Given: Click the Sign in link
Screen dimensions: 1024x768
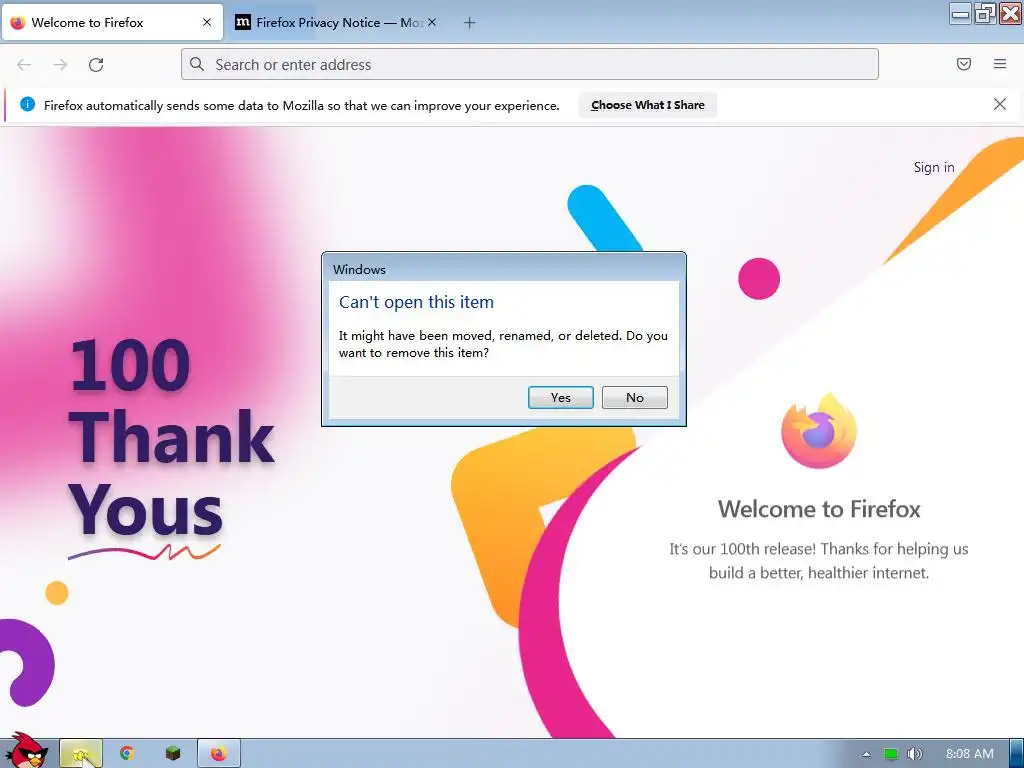Looking at the screenshot, I should [934, 167].
